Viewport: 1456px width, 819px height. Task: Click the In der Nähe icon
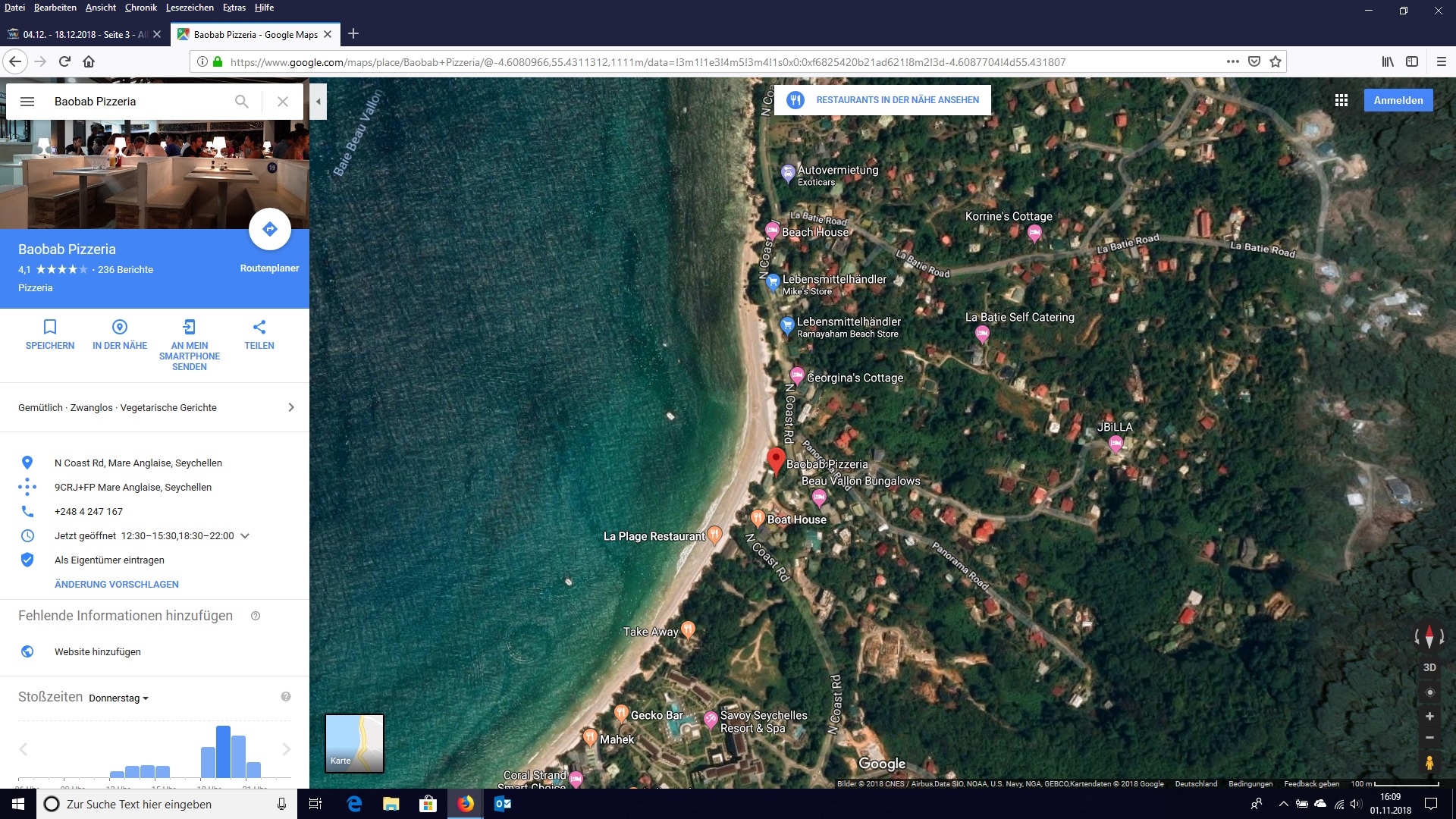coord(120,327)
